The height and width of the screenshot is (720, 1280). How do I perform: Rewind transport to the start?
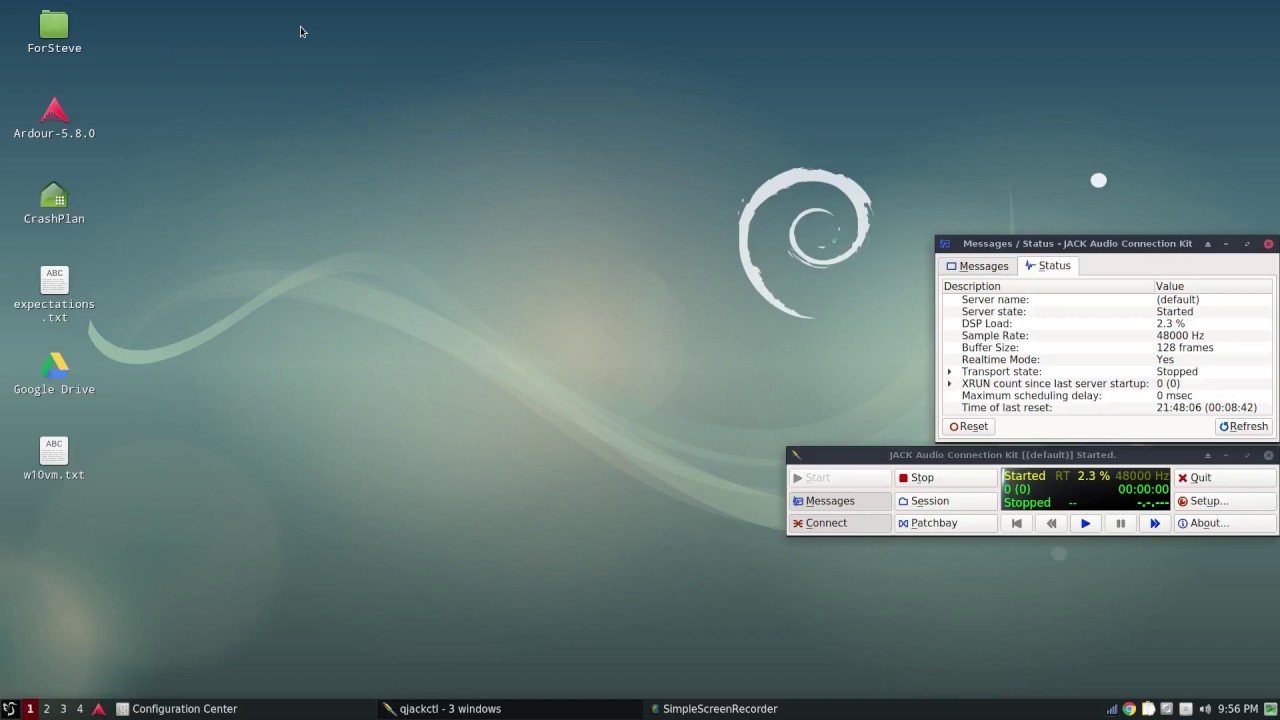[1016, 523]
